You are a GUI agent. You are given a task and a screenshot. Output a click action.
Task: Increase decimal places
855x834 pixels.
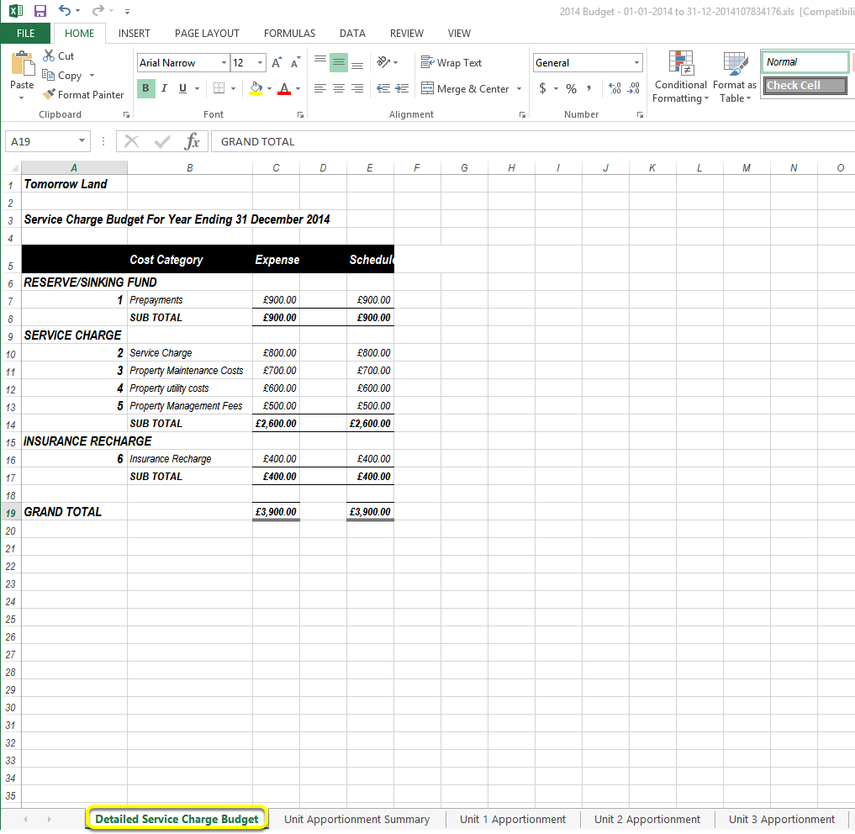pyautogui.click(x=615, y=88)
